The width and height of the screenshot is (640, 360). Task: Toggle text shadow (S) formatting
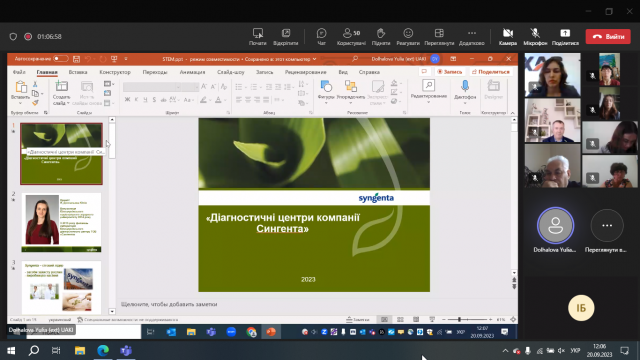click(x=154, y=100)
